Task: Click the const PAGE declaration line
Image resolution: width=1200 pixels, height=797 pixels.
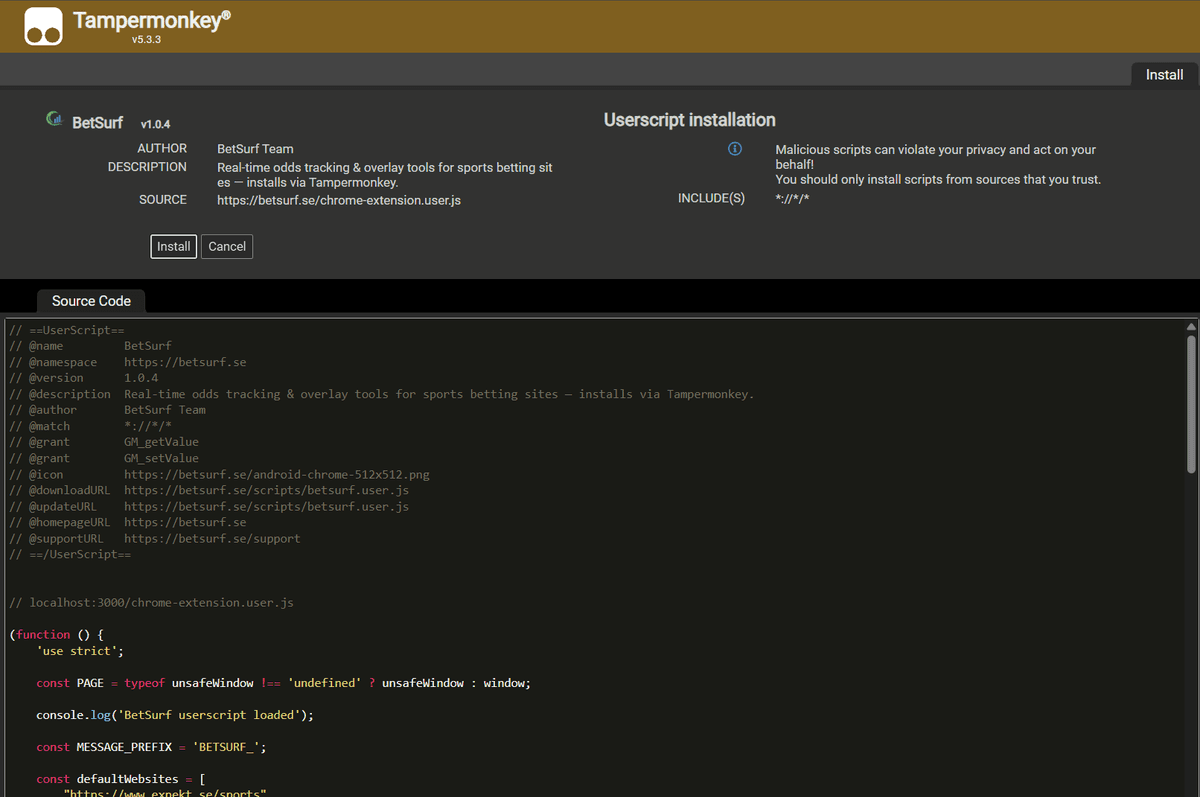Action: click(283, 683)
